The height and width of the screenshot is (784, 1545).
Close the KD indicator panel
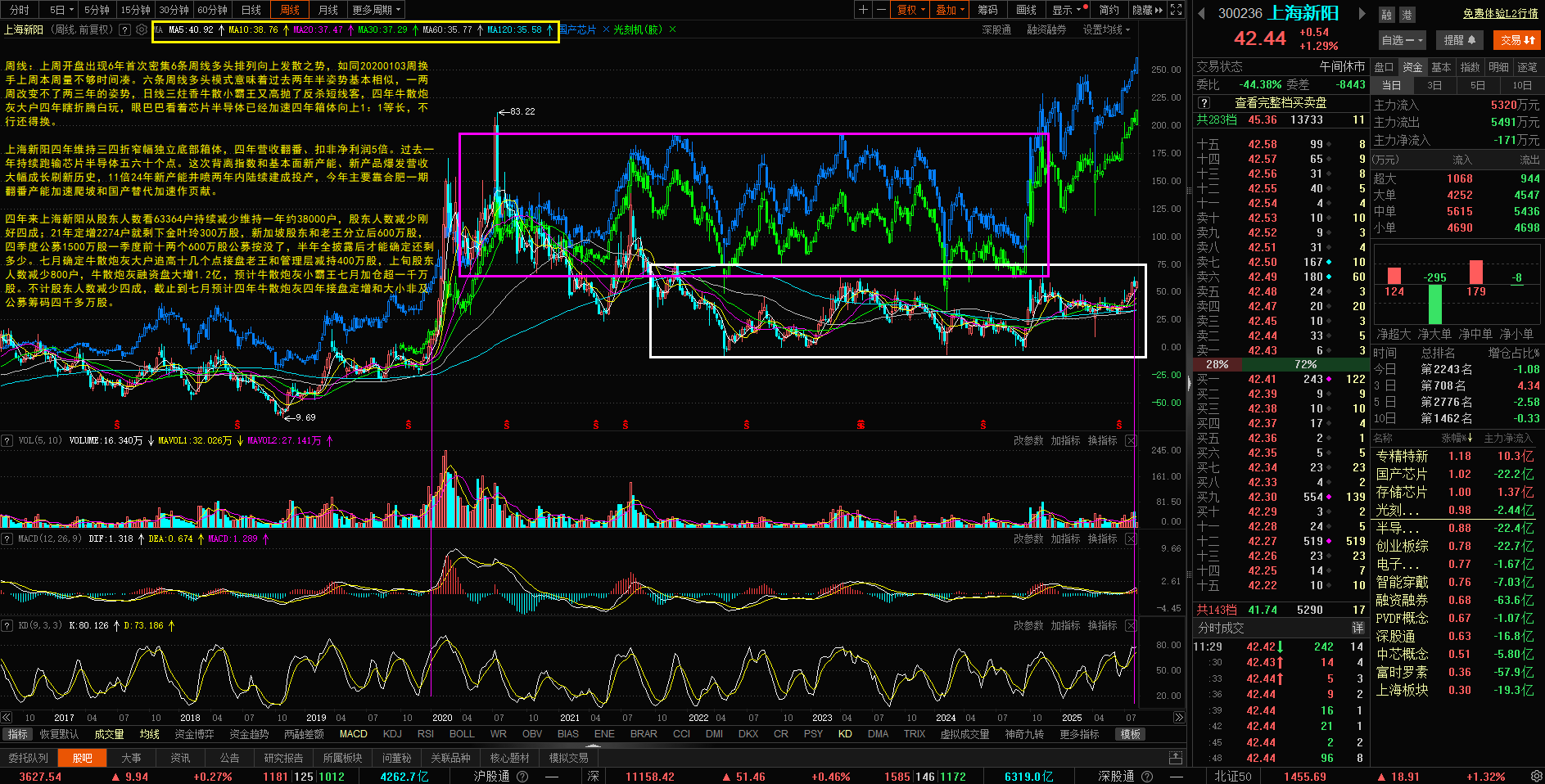pyautogui.click(x=1131, y=625)
